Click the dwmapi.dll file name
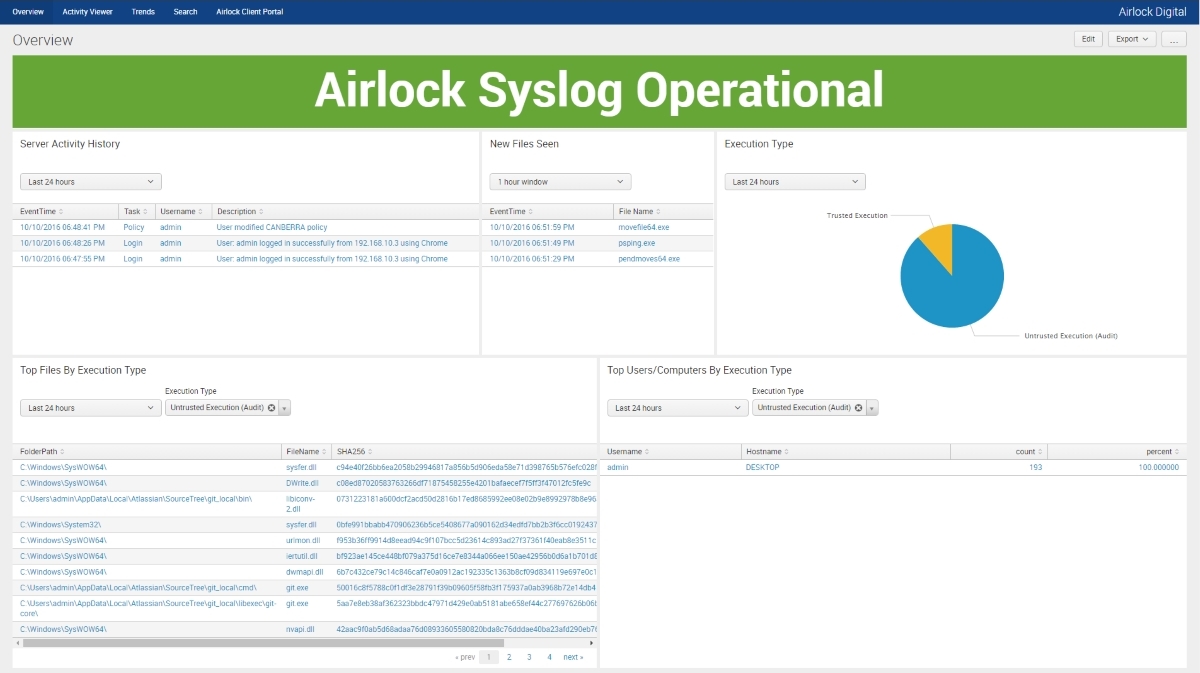The width and height of the screenshot is (1200, 673). tap(305, 572)
